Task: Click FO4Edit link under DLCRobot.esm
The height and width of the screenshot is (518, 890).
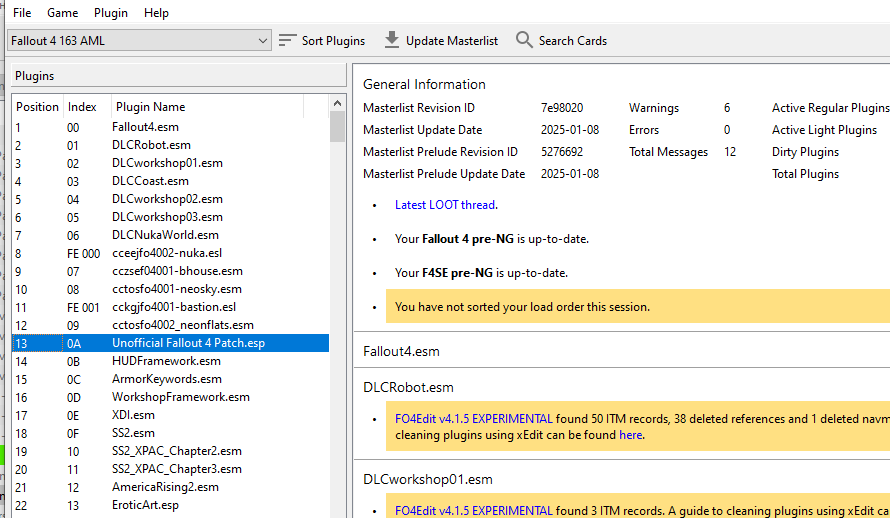Action: pos(473,418)
